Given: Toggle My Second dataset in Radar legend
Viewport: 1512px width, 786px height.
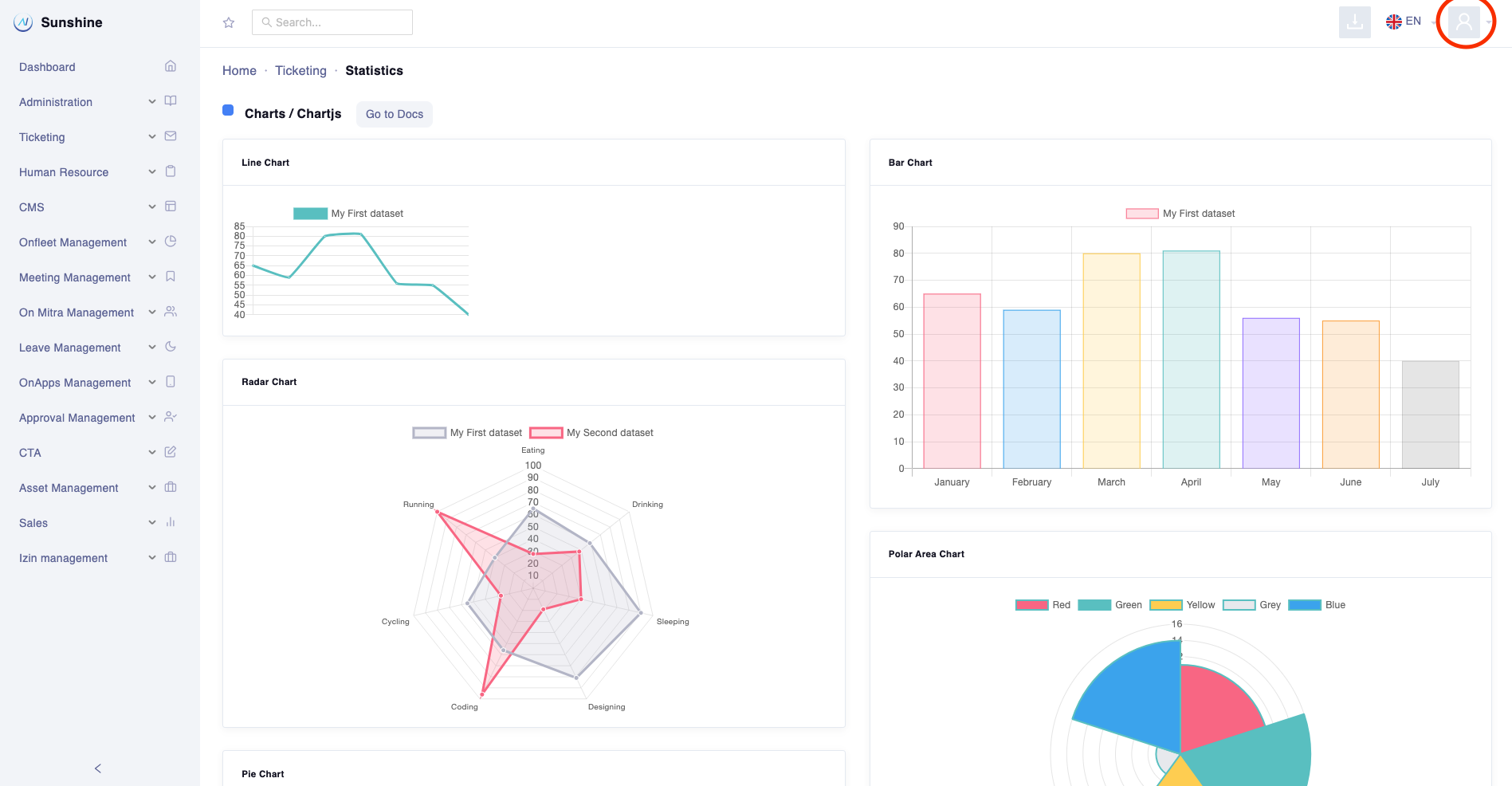Looking at the screenshot, I should click(x=592, y=433).
